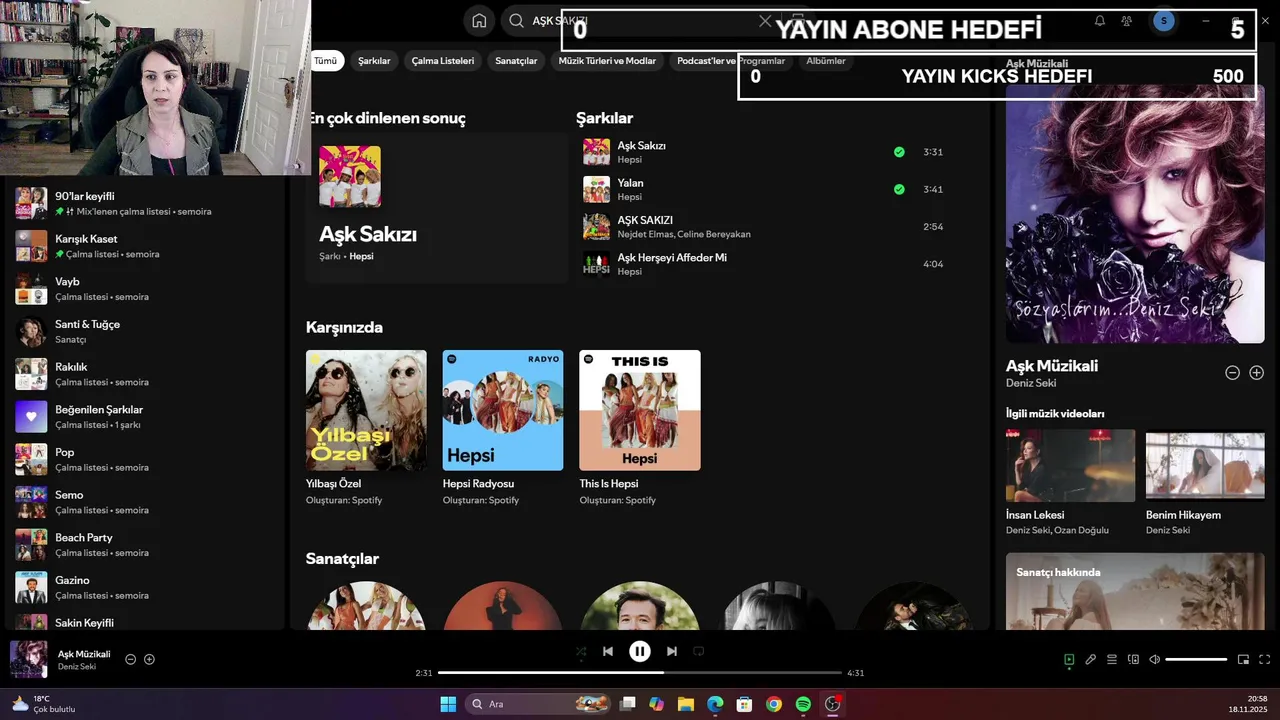Image resolution: width=1280 pixels, height=720 pixels.
Task: Open the Hepsi Radyosu card
Action: 503,428
